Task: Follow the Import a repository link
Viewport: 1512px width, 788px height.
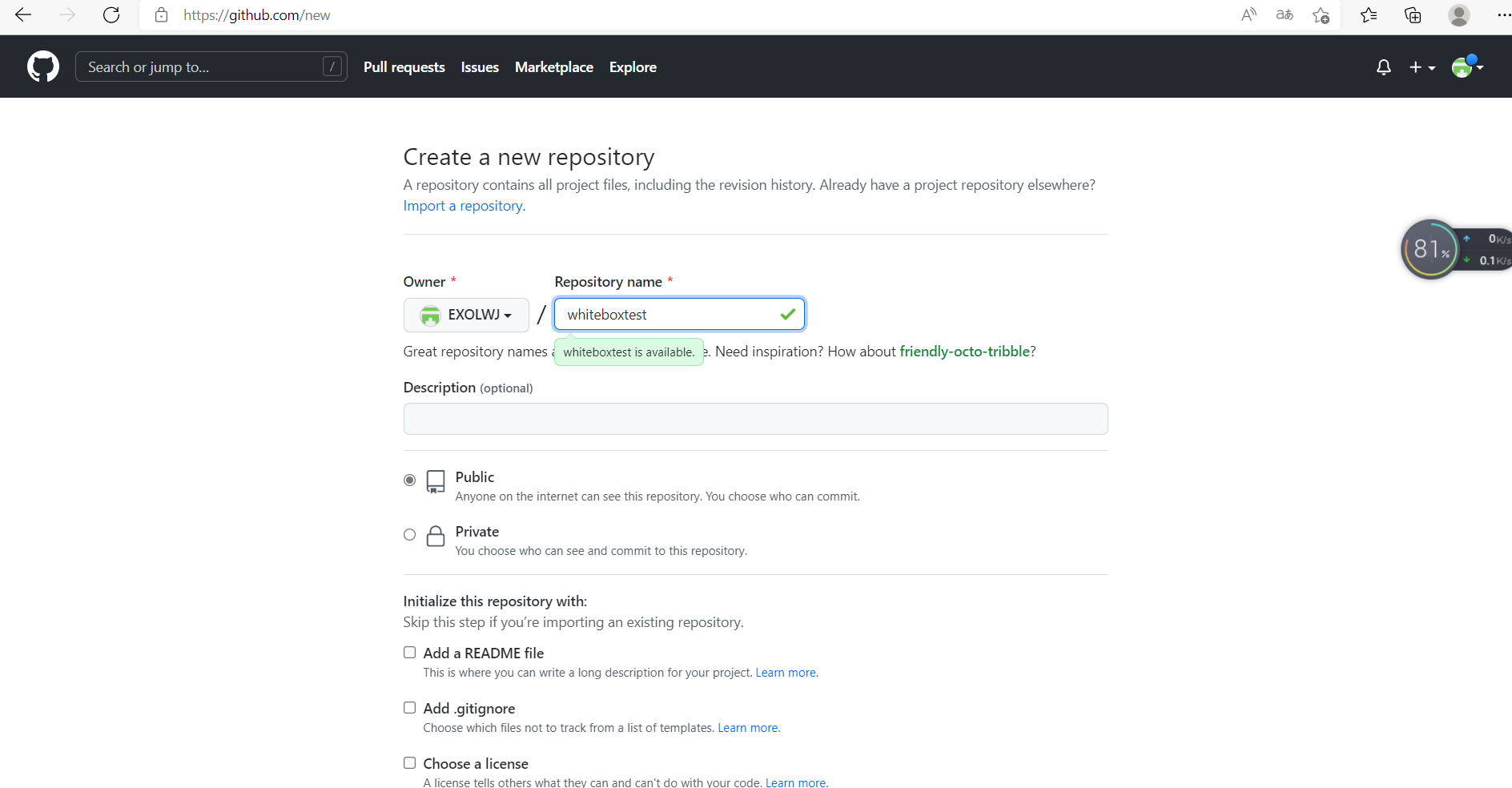Action: pyautogui.click(x=464, y=206)
